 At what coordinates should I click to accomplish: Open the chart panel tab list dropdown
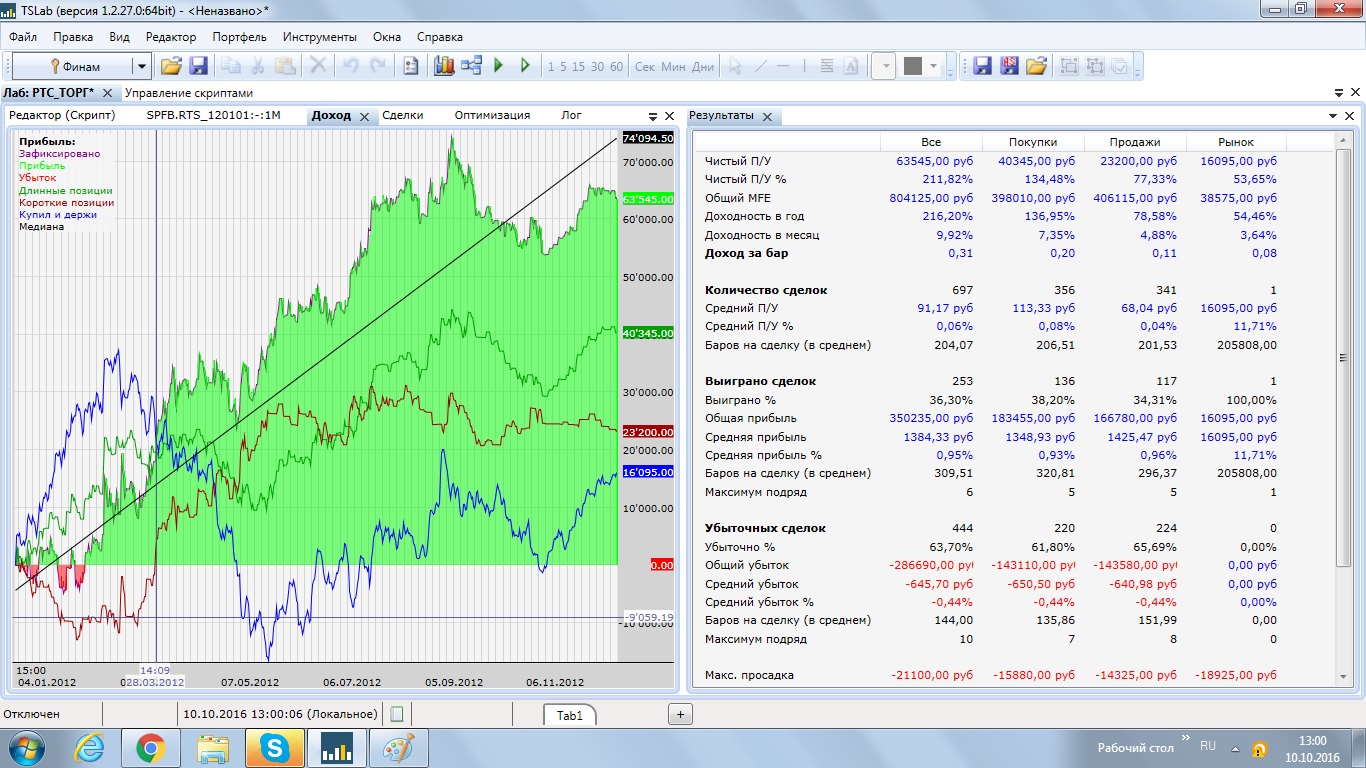point(653,116)
